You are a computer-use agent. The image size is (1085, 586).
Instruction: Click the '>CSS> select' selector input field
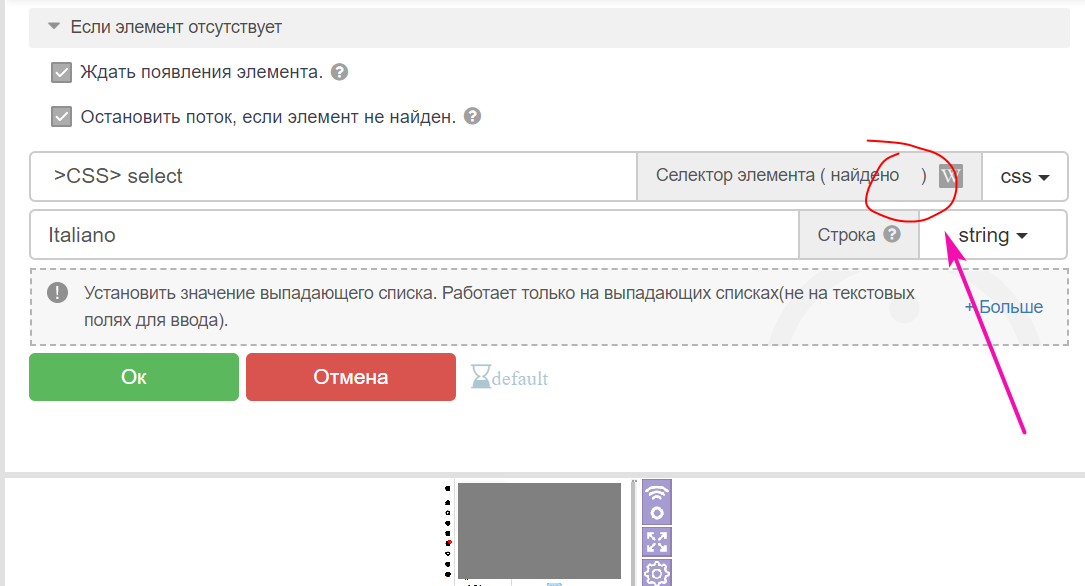click(333, 176)
